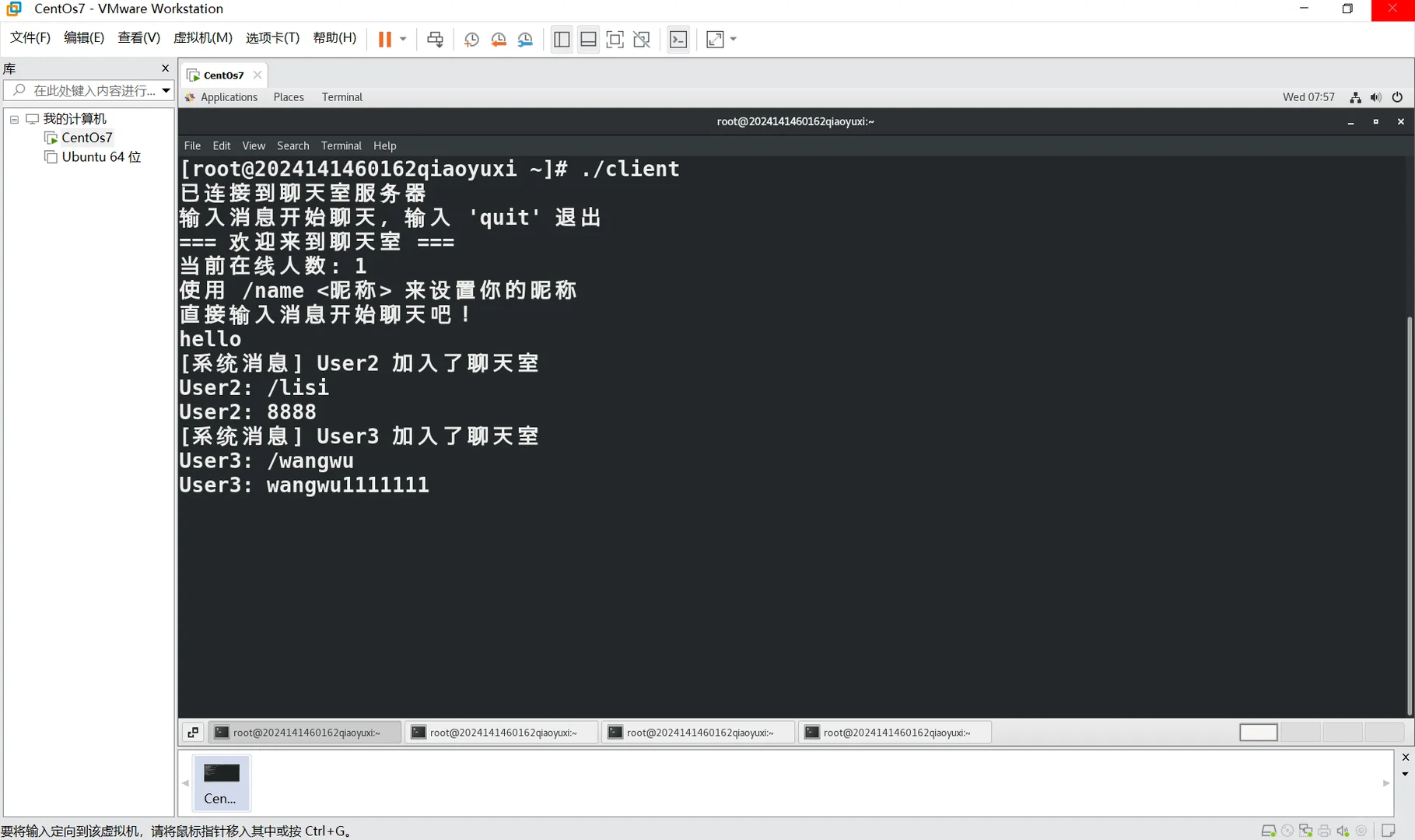
Task: Open the Terminal menu in terminal menubar
Action: (x=341, y=146)
